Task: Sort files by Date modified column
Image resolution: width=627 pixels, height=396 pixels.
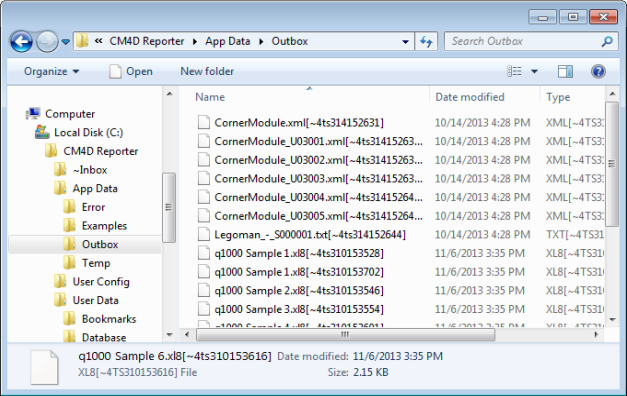Action: coord(470,97)
